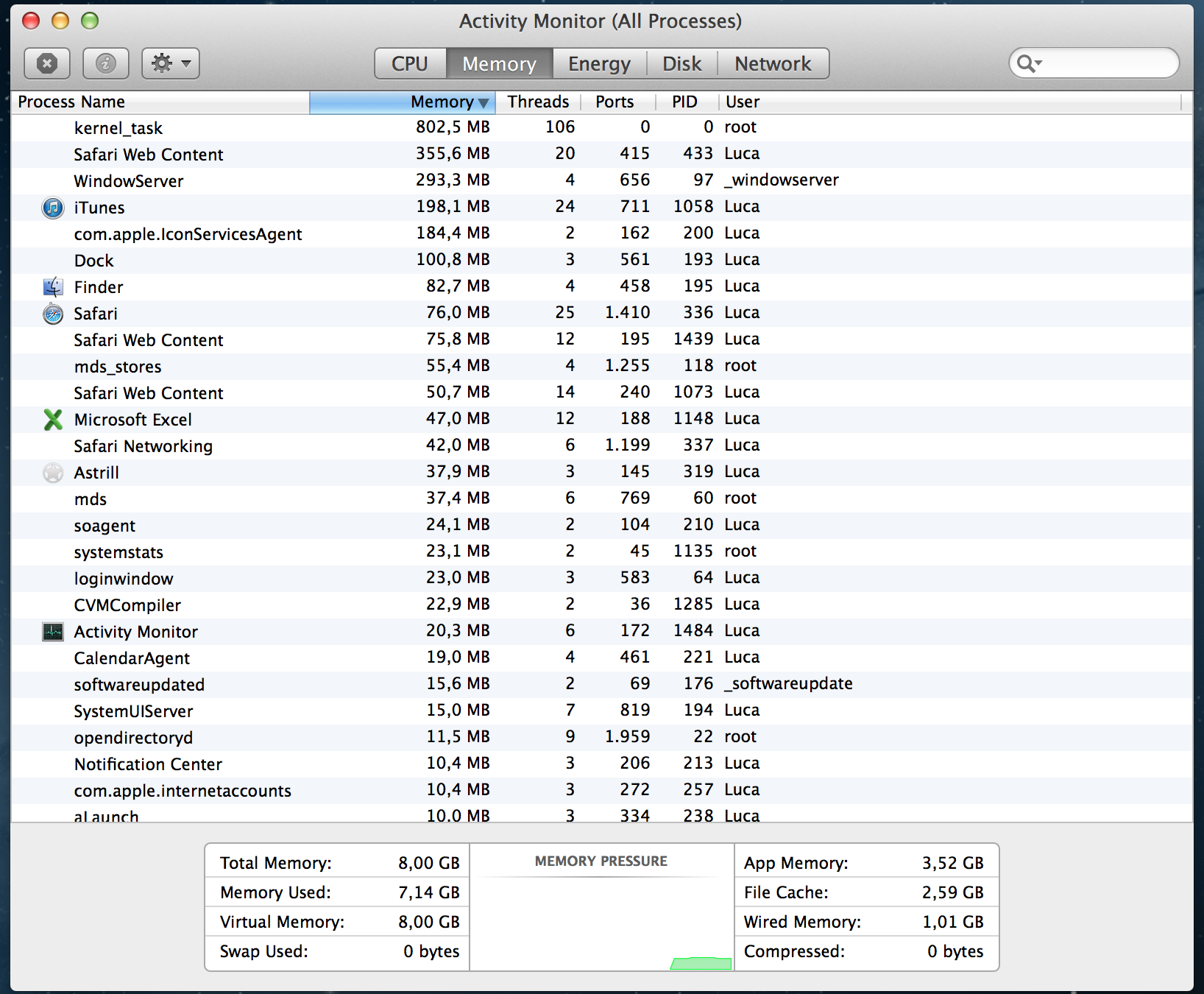Select the systemstats process
The image size is (1204, 994).
pyautogui.click(x=602, y=552)
